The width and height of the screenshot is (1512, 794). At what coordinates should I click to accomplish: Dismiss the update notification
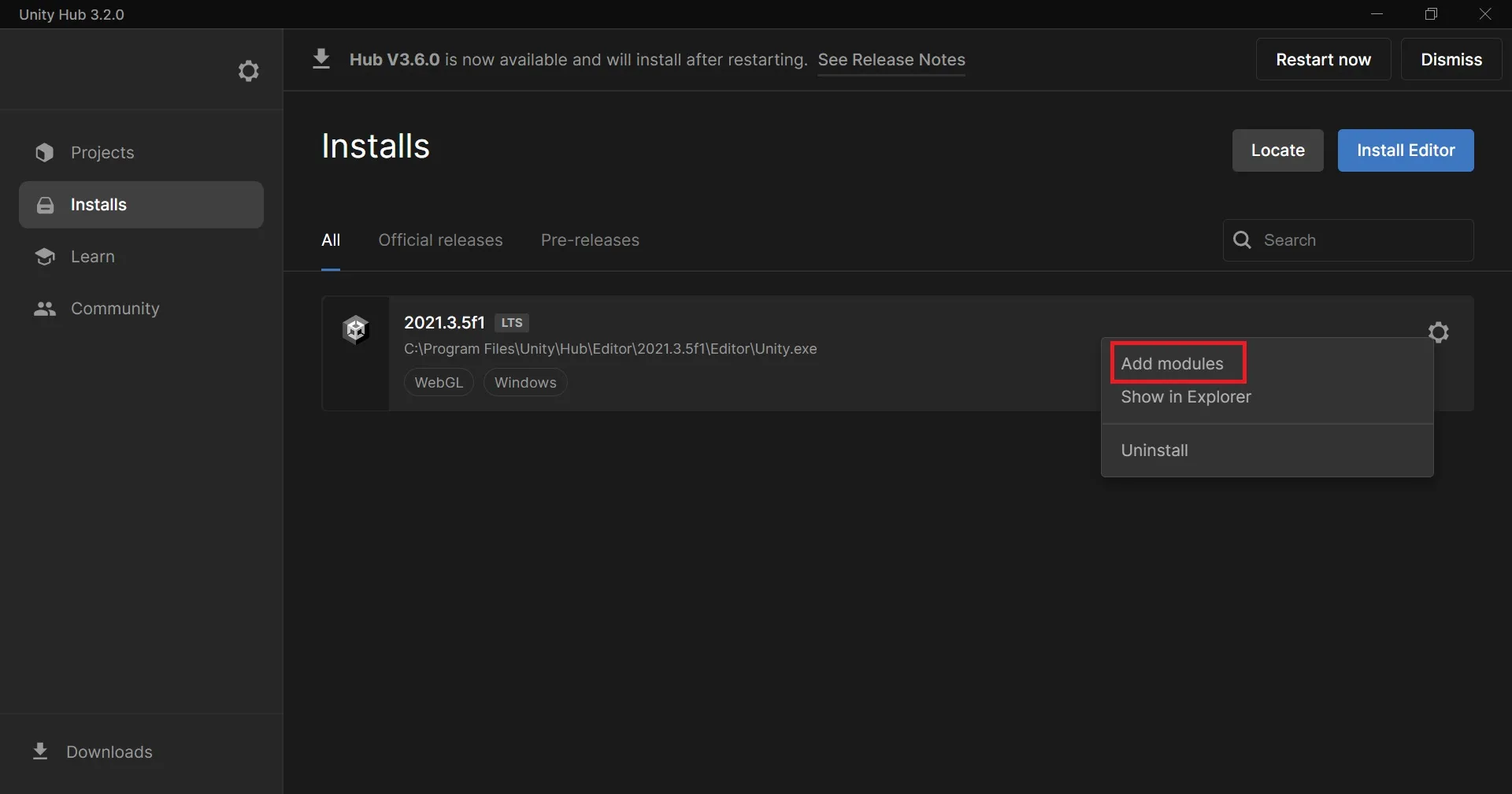pos(1451,60)
